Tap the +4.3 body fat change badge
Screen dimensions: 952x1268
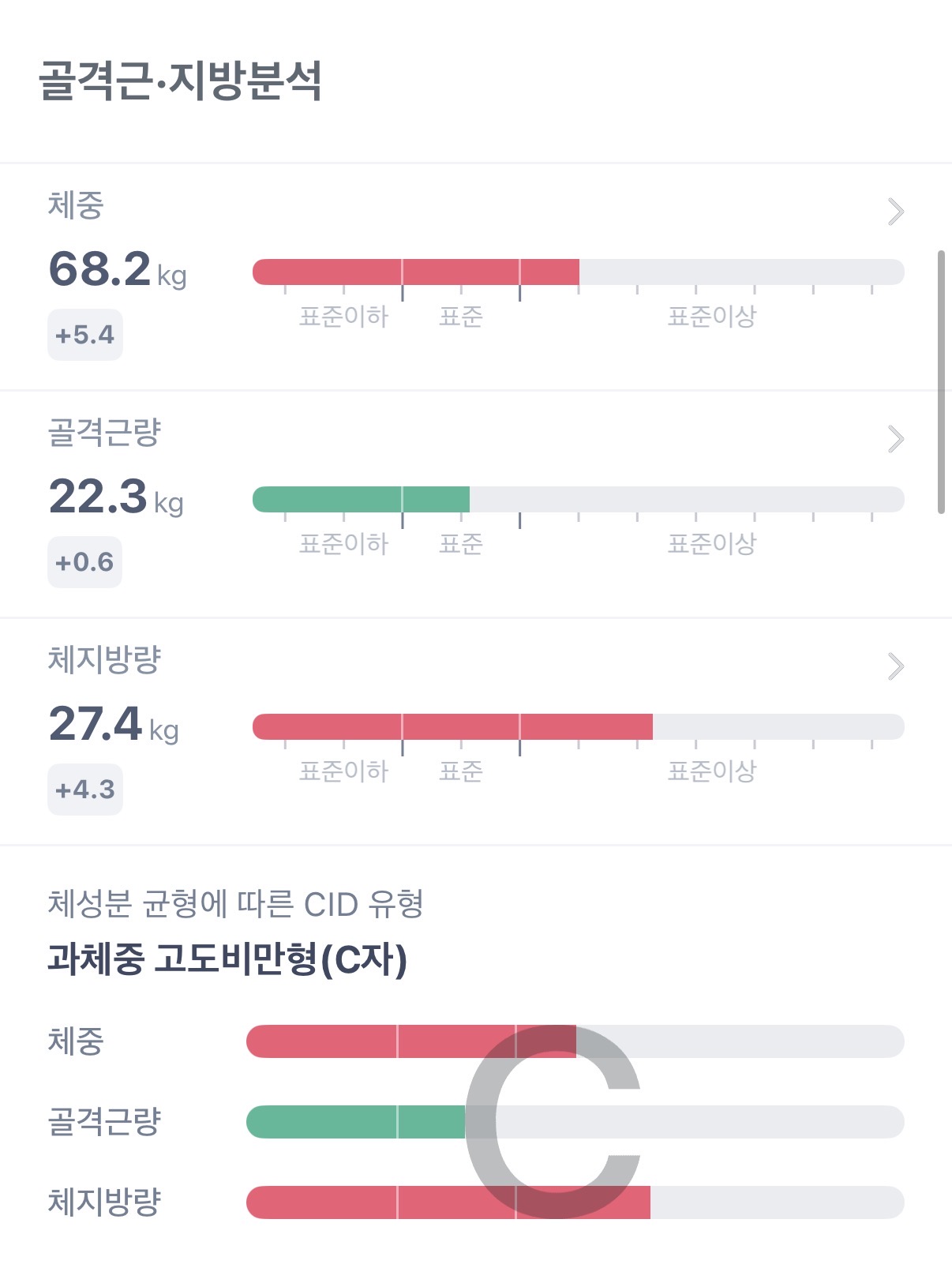pyautogui.click(x=85, y=790)
